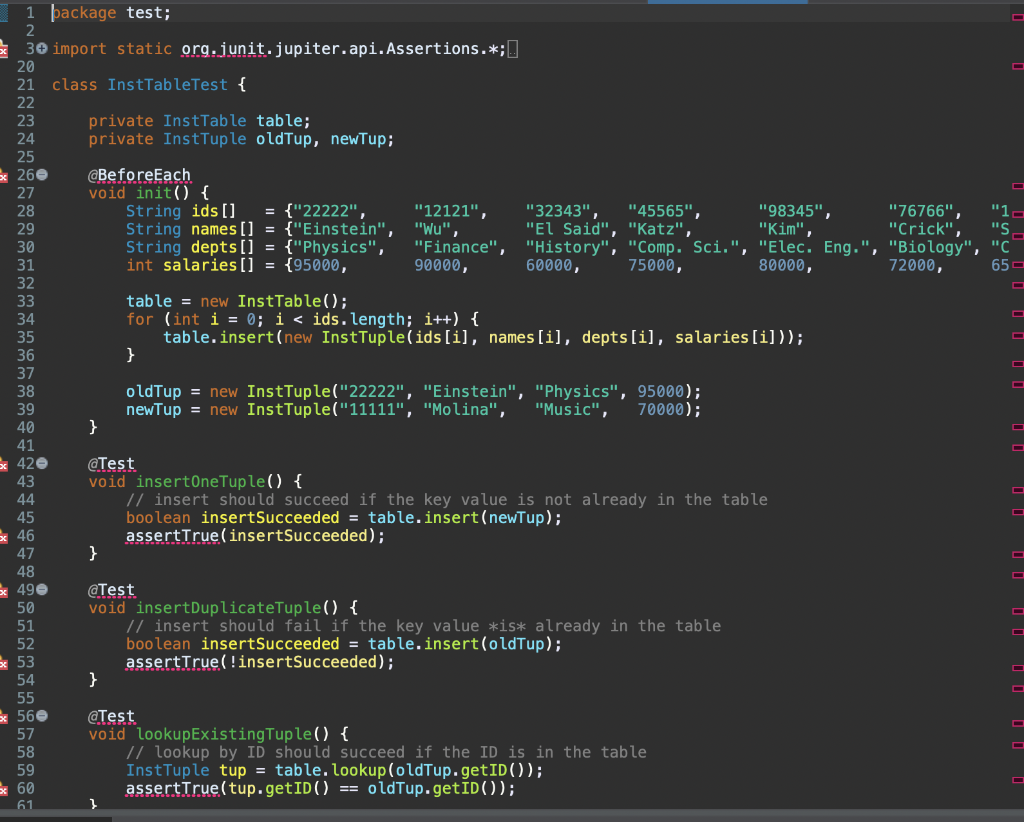Image resolution: width=1024 pixels, height=822 pixels.
Task: Click error marker on line 60 assertTrue
Action: coord(3,789)
